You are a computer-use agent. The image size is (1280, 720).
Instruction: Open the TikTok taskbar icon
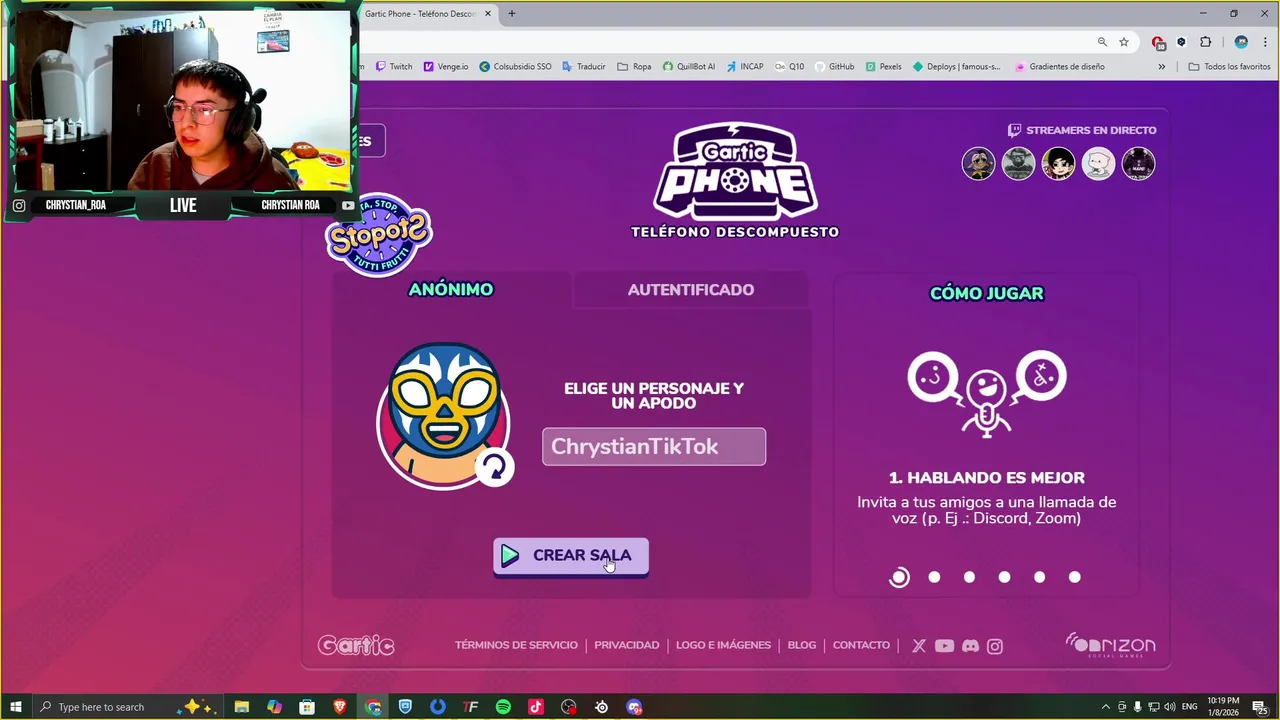tap(536, 707)
